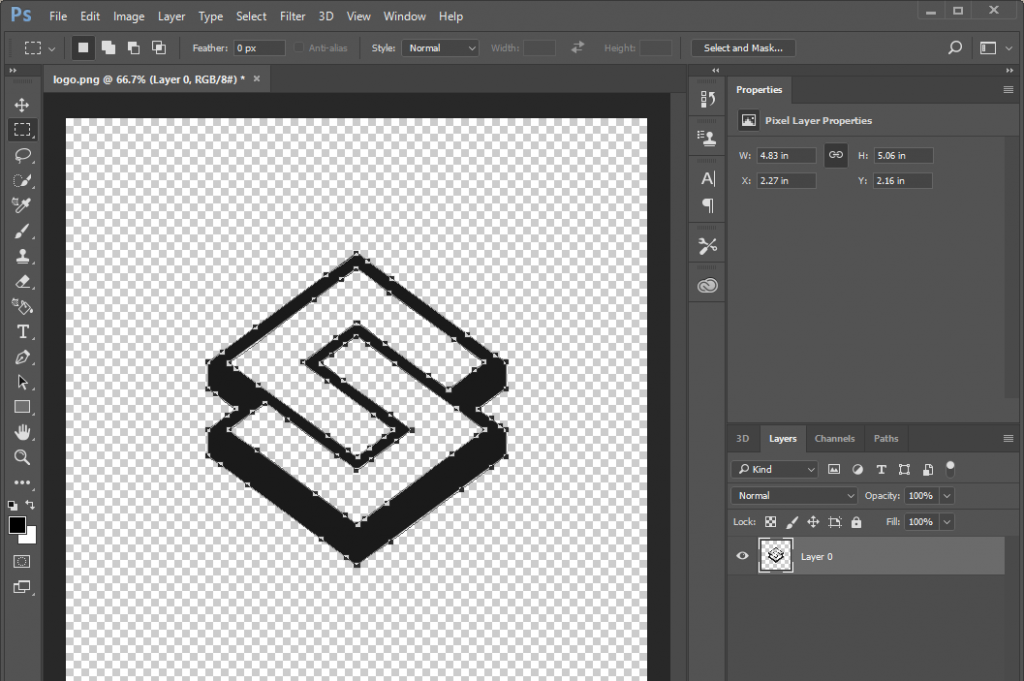Click the Select and Mask button
Viewport: 1024px width, 681px height.
click(x=742, y=48)
